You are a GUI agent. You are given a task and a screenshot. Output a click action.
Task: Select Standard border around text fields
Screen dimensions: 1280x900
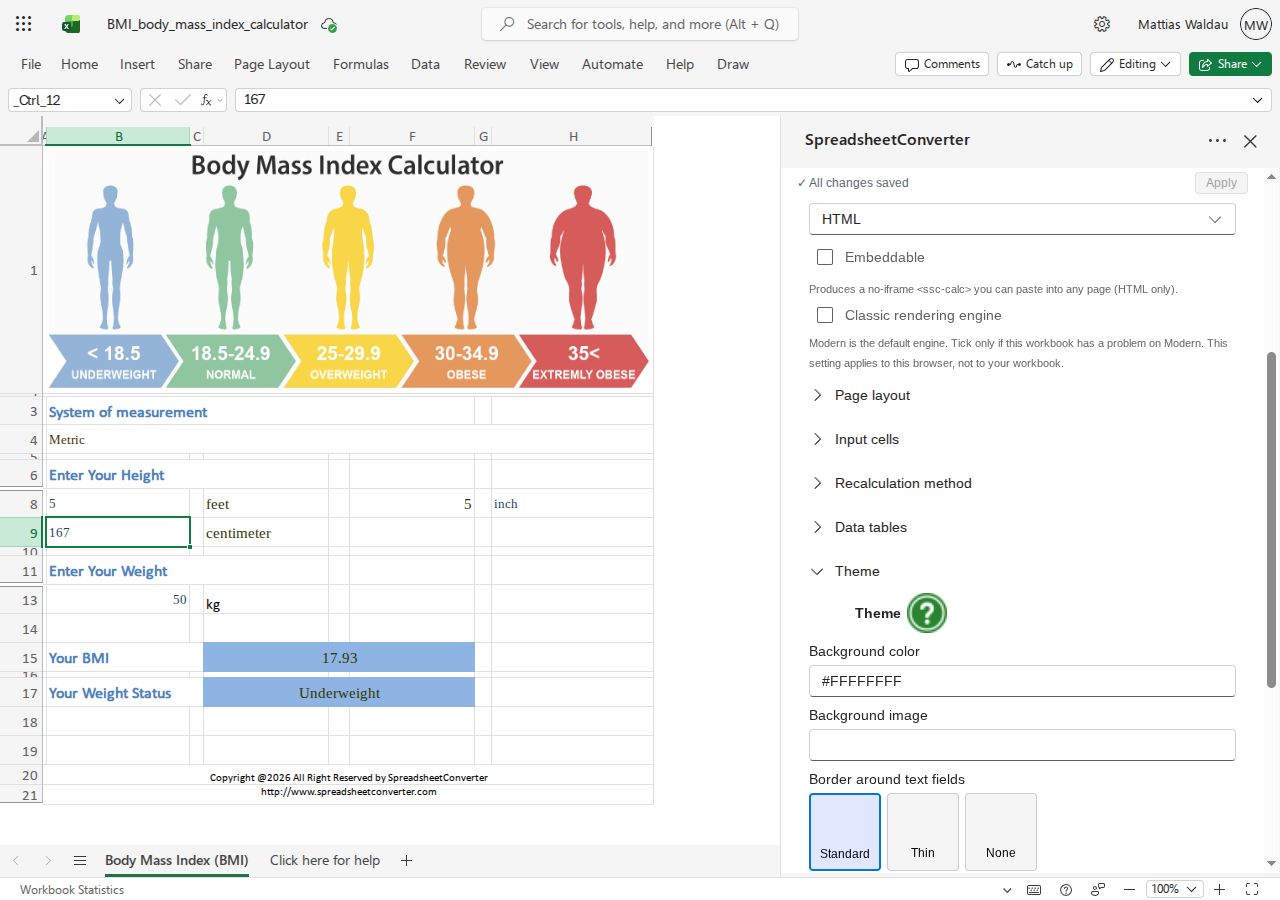845,832
